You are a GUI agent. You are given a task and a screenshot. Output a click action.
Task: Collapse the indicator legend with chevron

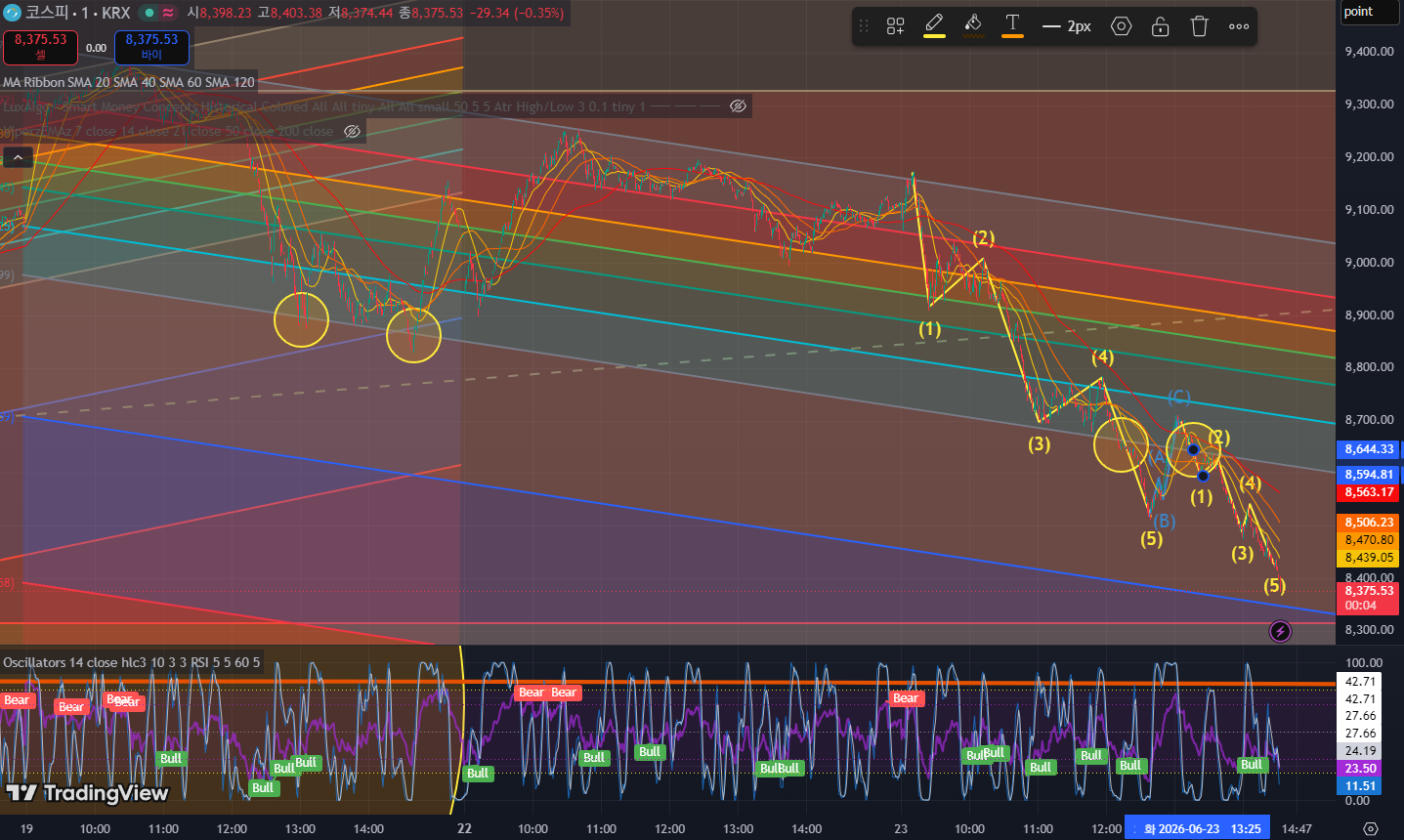pos(18,157)
